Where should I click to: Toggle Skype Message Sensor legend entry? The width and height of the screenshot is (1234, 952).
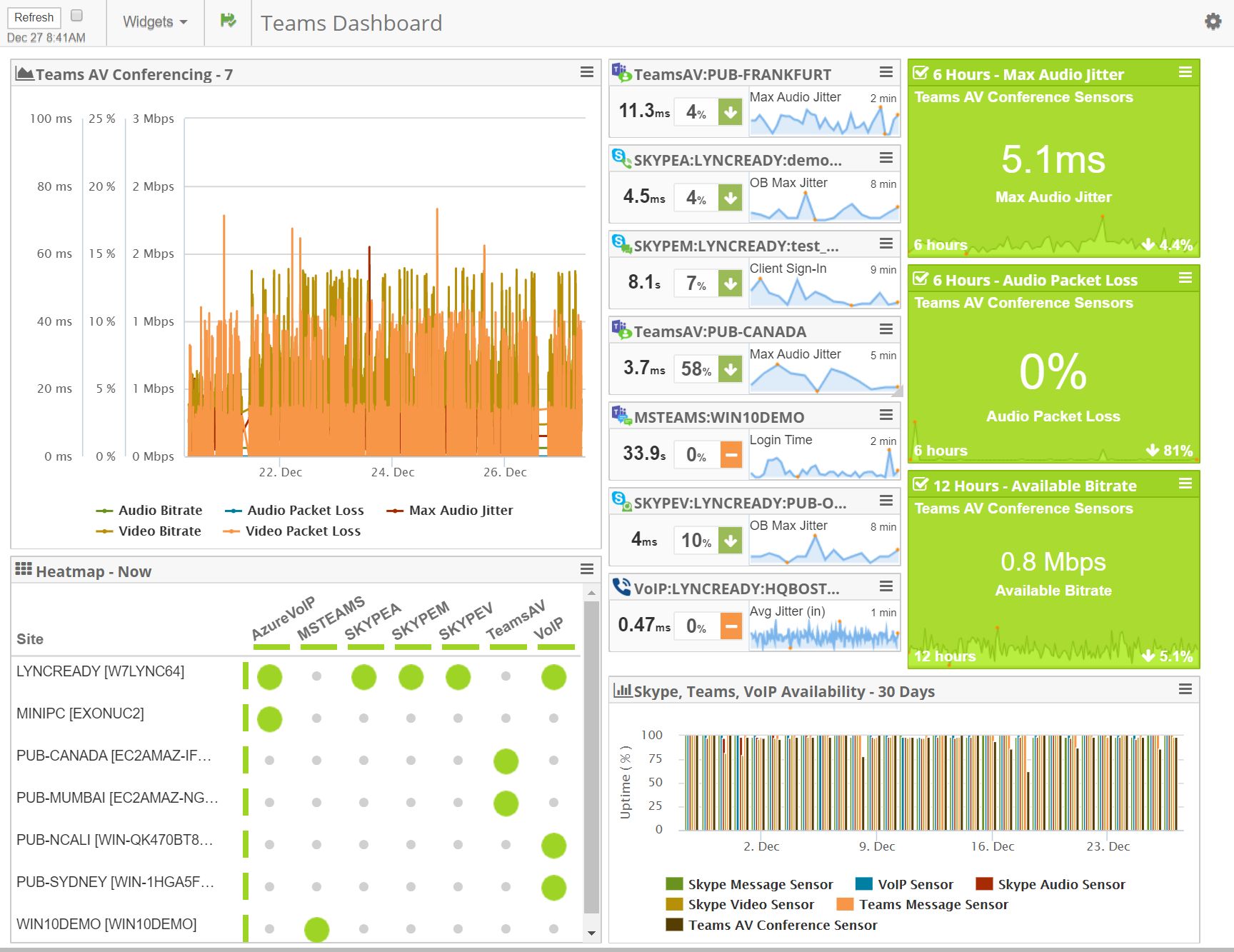(x=749, y=884)
